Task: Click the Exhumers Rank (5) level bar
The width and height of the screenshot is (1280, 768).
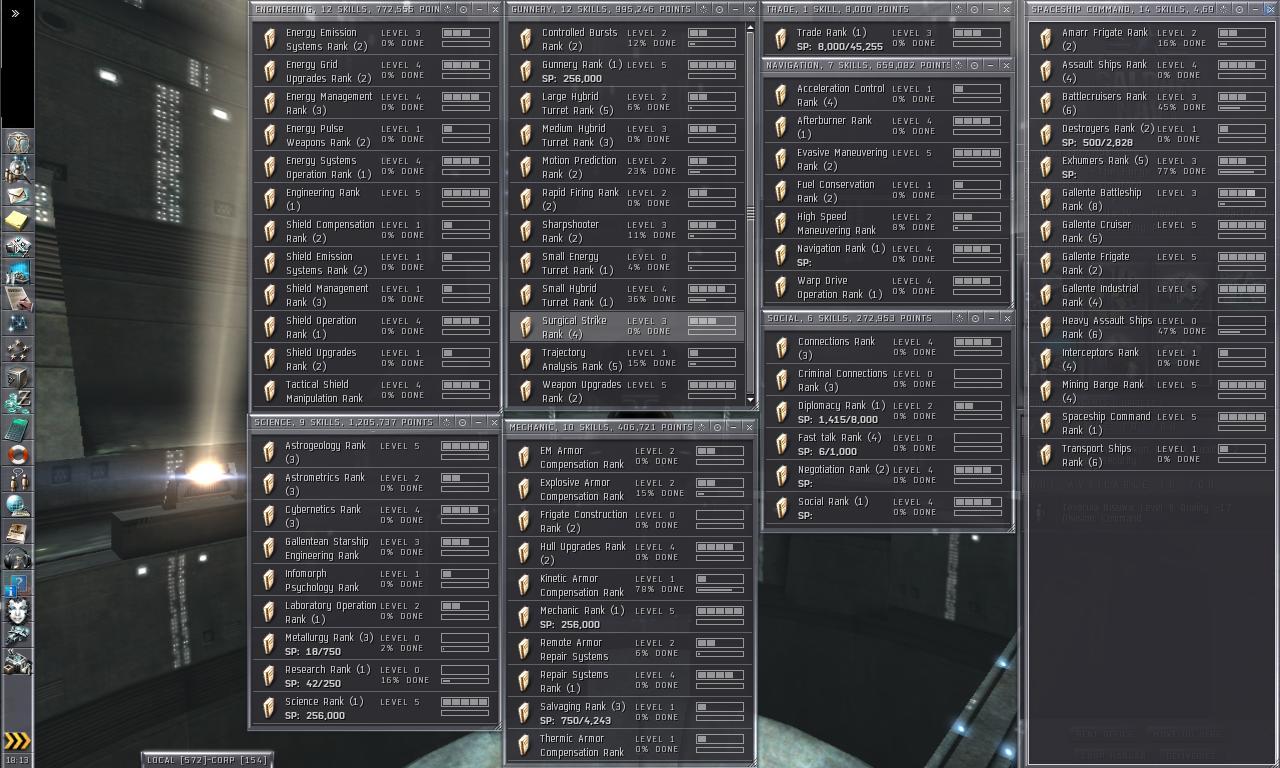Action: (x=1241, y=161)
